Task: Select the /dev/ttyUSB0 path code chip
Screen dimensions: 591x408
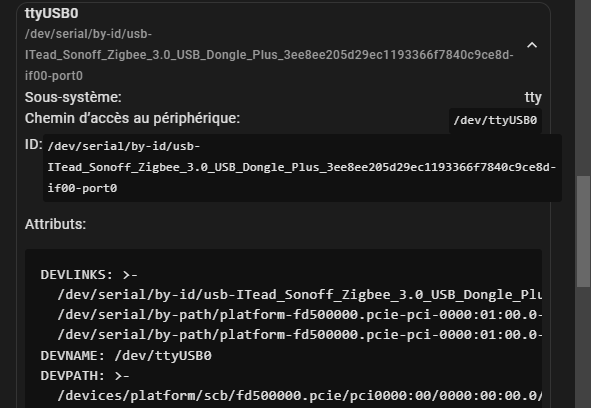Action: click(x=495, y=120)
